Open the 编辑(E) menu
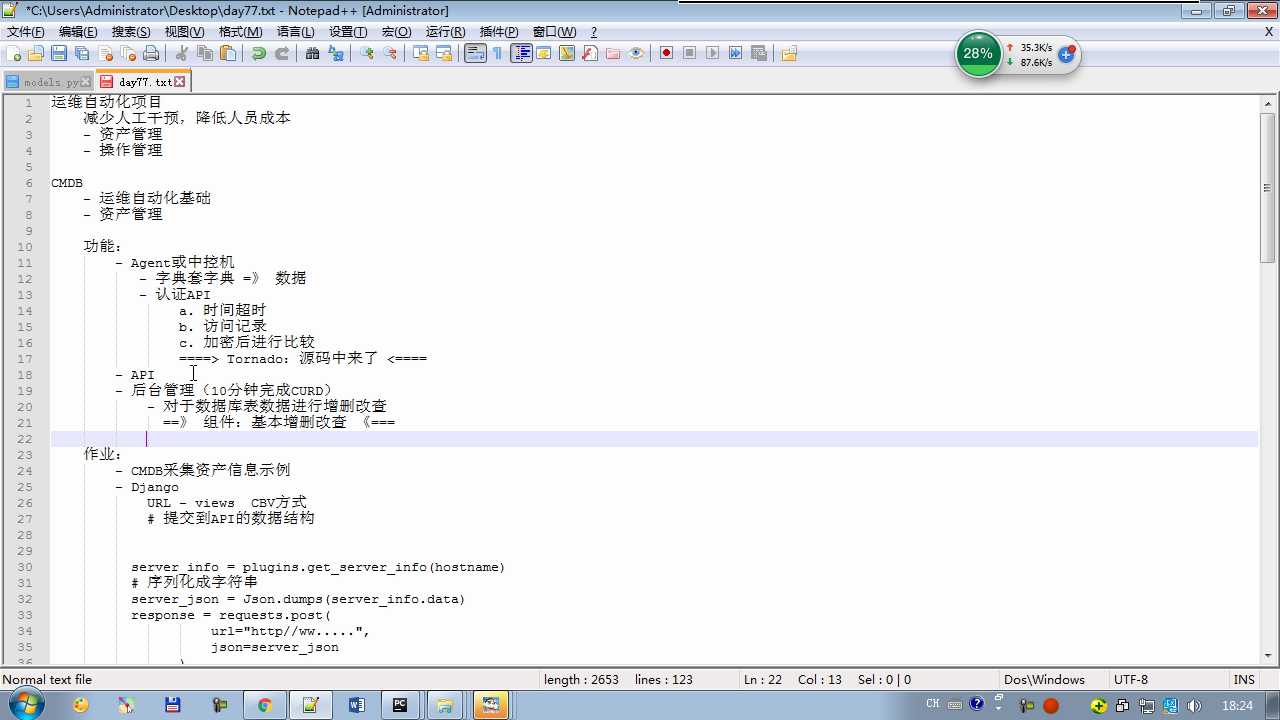 pos(78,32)
